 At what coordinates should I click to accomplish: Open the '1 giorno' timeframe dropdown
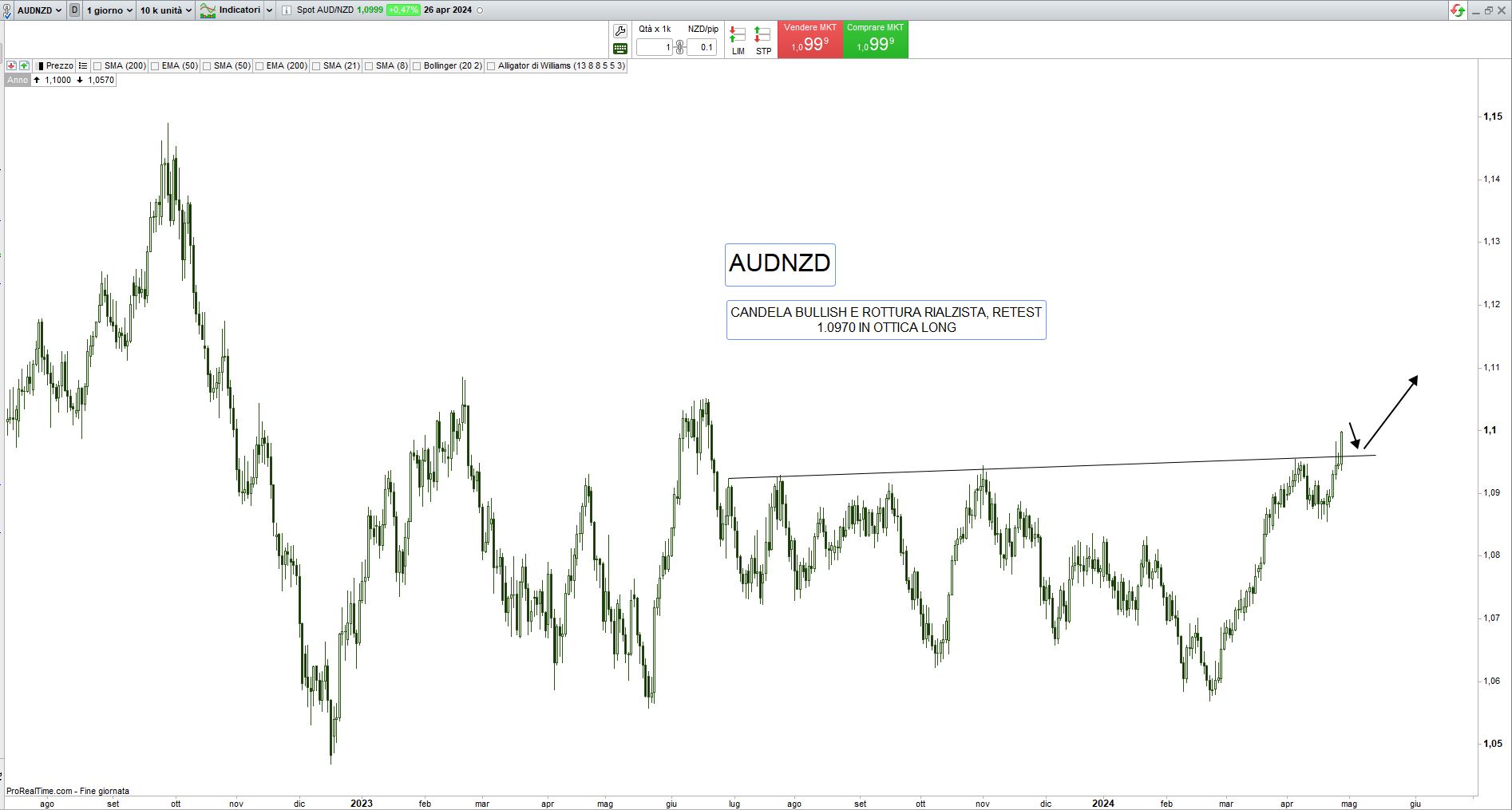click(x=109, y=10)
